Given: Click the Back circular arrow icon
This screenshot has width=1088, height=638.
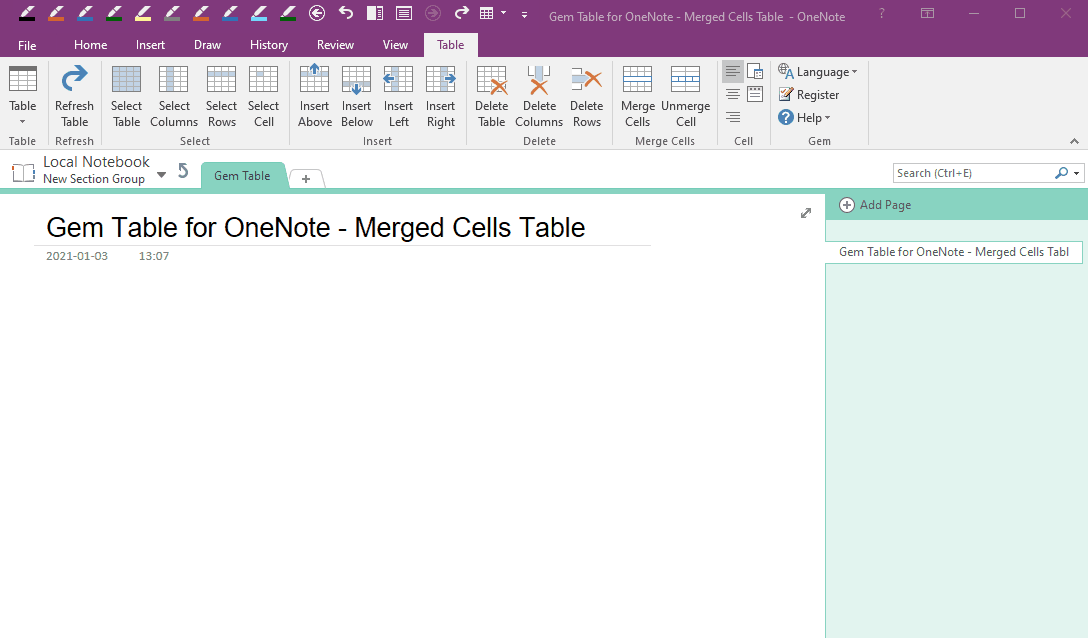Looking at the screenshot, I should (x=317, y=13).
